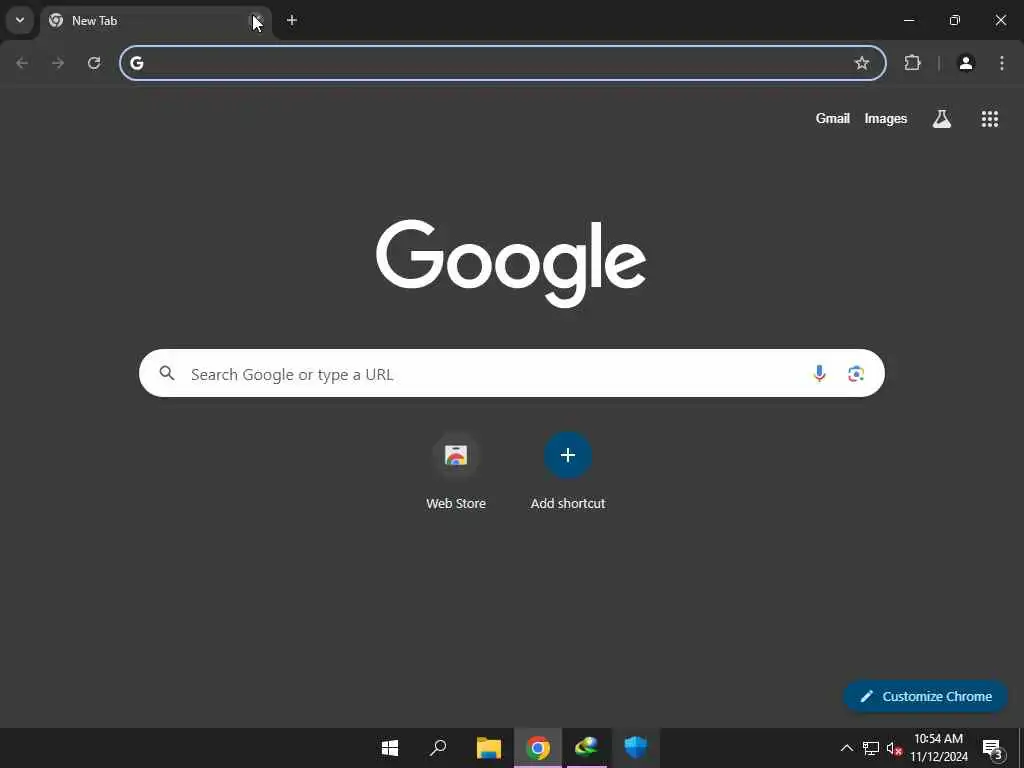Show hidden system tray icons

(846, 748)
